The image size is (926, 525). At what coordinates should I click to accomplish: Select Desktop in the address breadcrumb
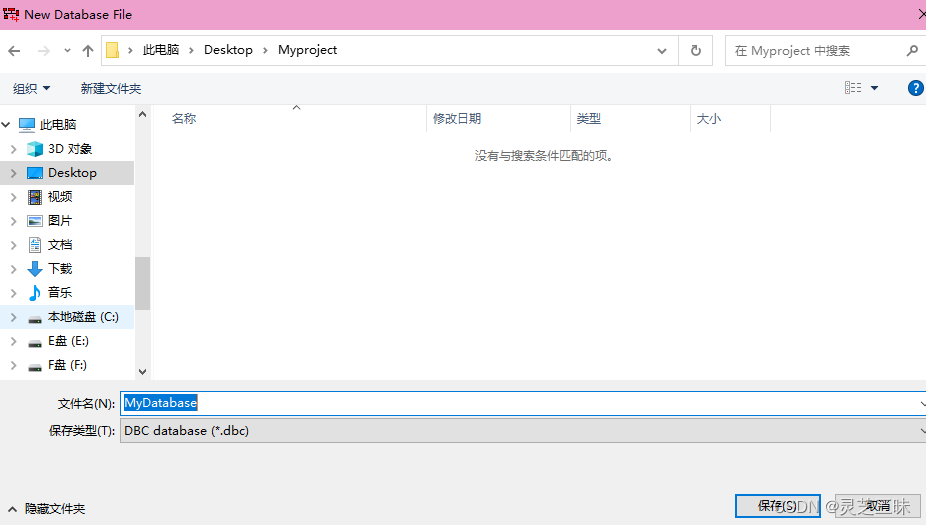pyautogui.click(x=228, y=50)
